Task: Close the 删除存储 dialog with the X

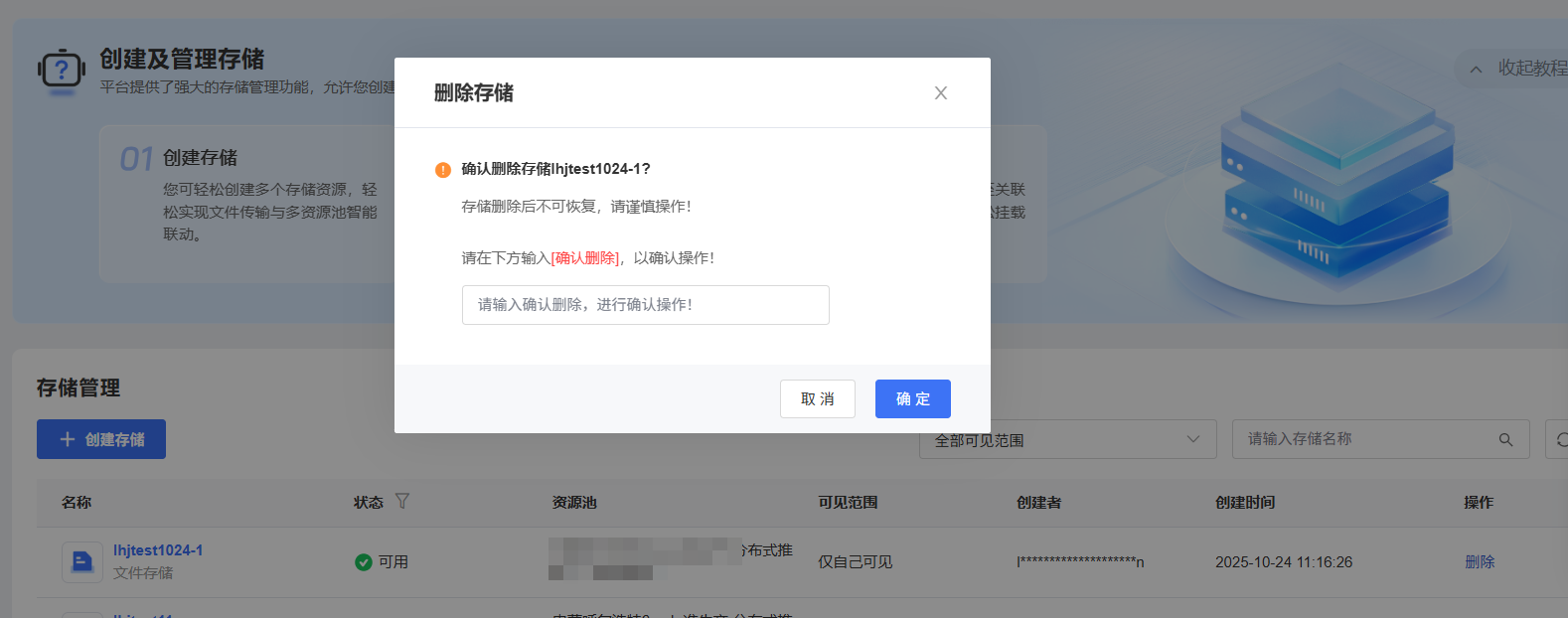Action: 940,93
